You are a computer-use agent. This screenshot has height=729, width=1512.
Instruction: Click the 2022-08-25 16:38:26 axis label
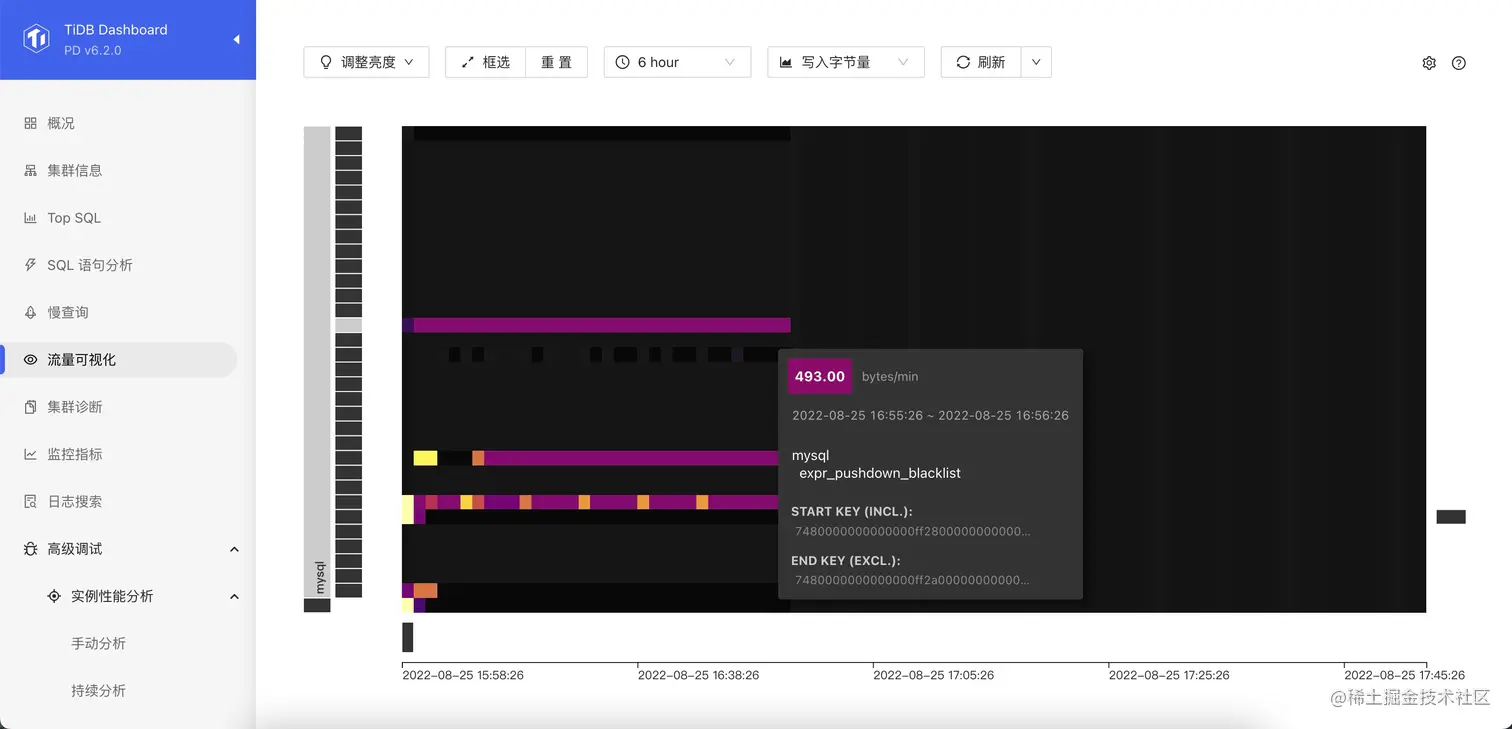(x=698, y=675)
